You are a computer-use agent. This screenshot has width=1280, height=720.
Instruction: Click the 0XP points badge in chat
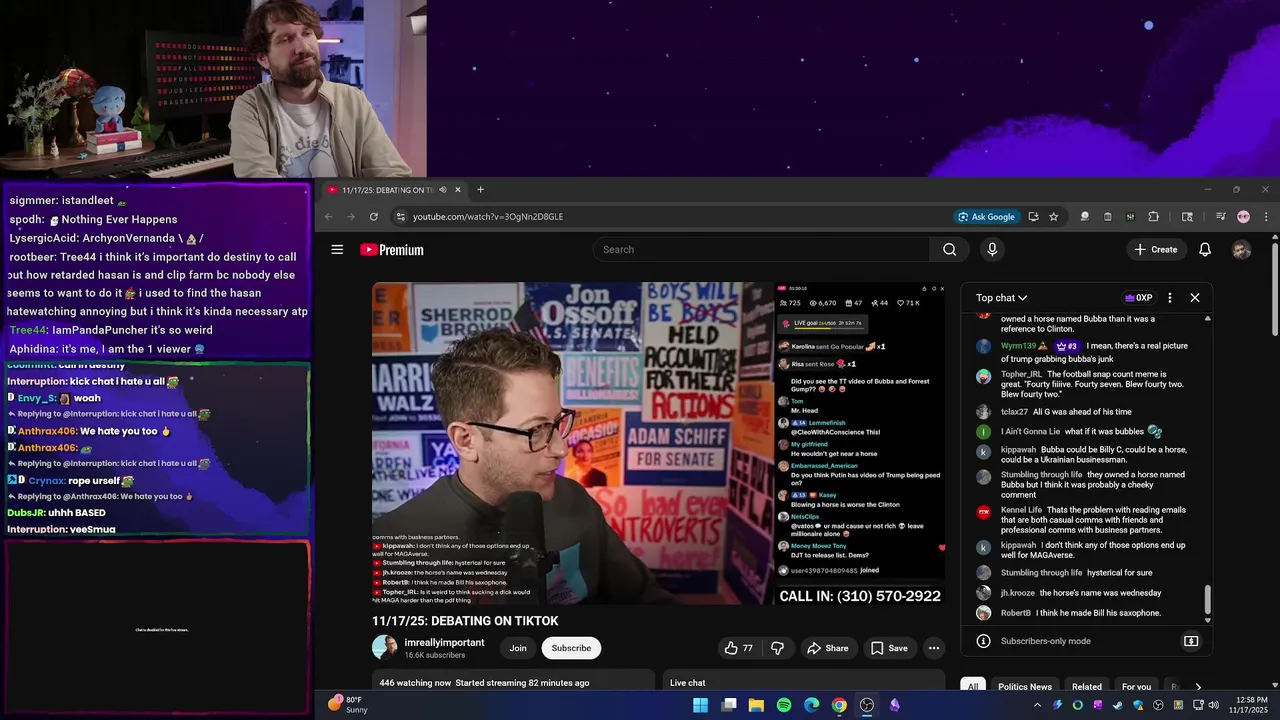1139,298
